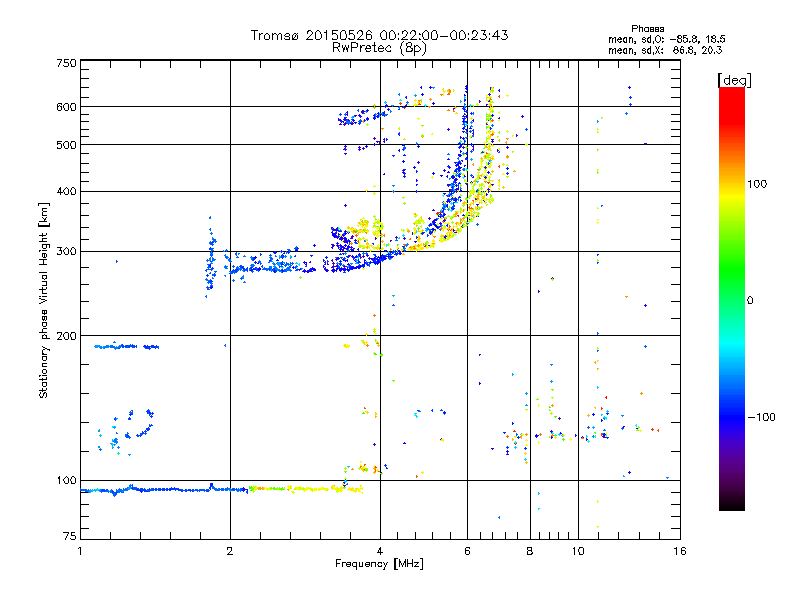Viewport: 800px width, 600px height.
Task: Select the 'Stationary phase Virtual Height [km]' axis title
Action: pos(44,300)
